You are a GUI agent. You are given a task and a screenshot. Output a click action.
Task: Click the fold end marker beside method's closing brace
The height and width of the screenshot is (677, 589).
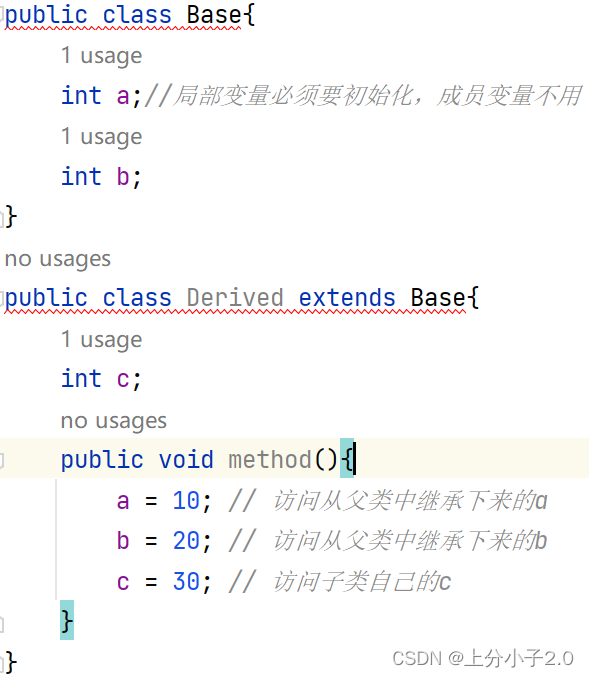[2, 623]
